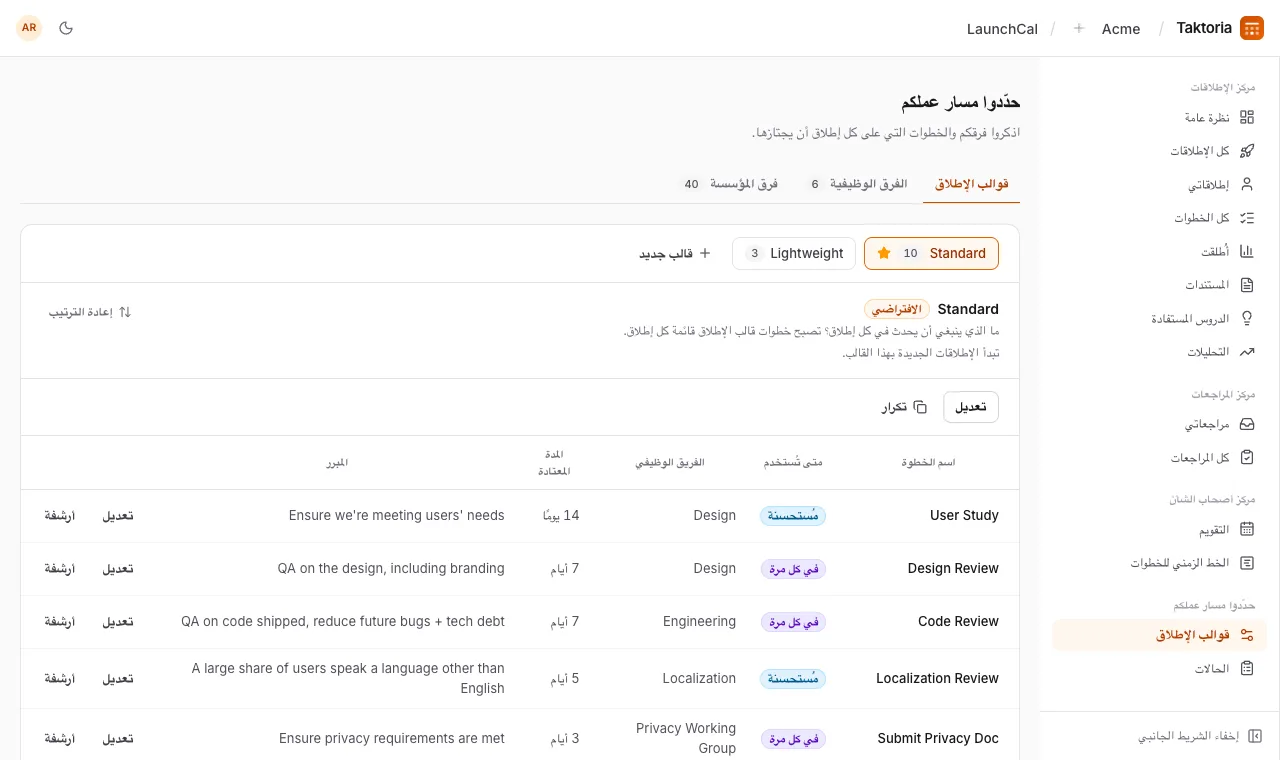Collapse sidebar via إخفاء الشريط الجانبي
Image resolution: width=1280 pixels, height=760 pixels.
click(1200, 736)
